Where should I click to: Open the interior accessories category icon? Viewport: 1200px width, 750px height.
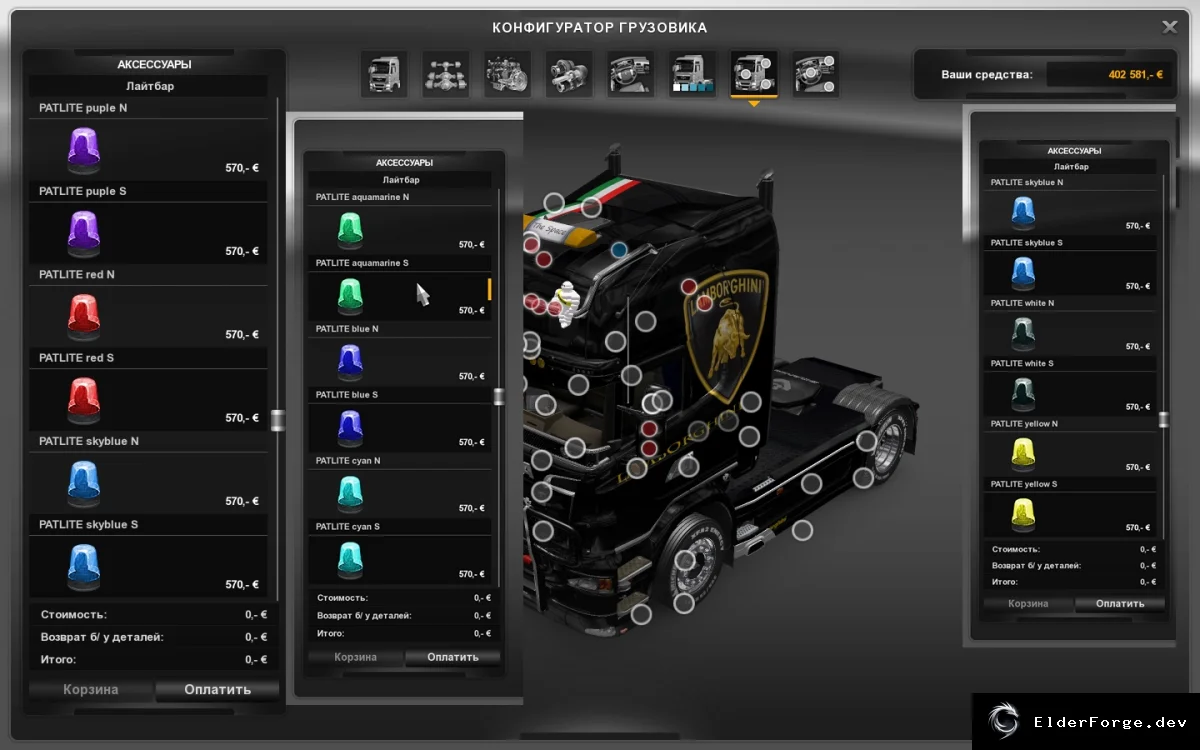pyautogui.click(x=816, y=74)
